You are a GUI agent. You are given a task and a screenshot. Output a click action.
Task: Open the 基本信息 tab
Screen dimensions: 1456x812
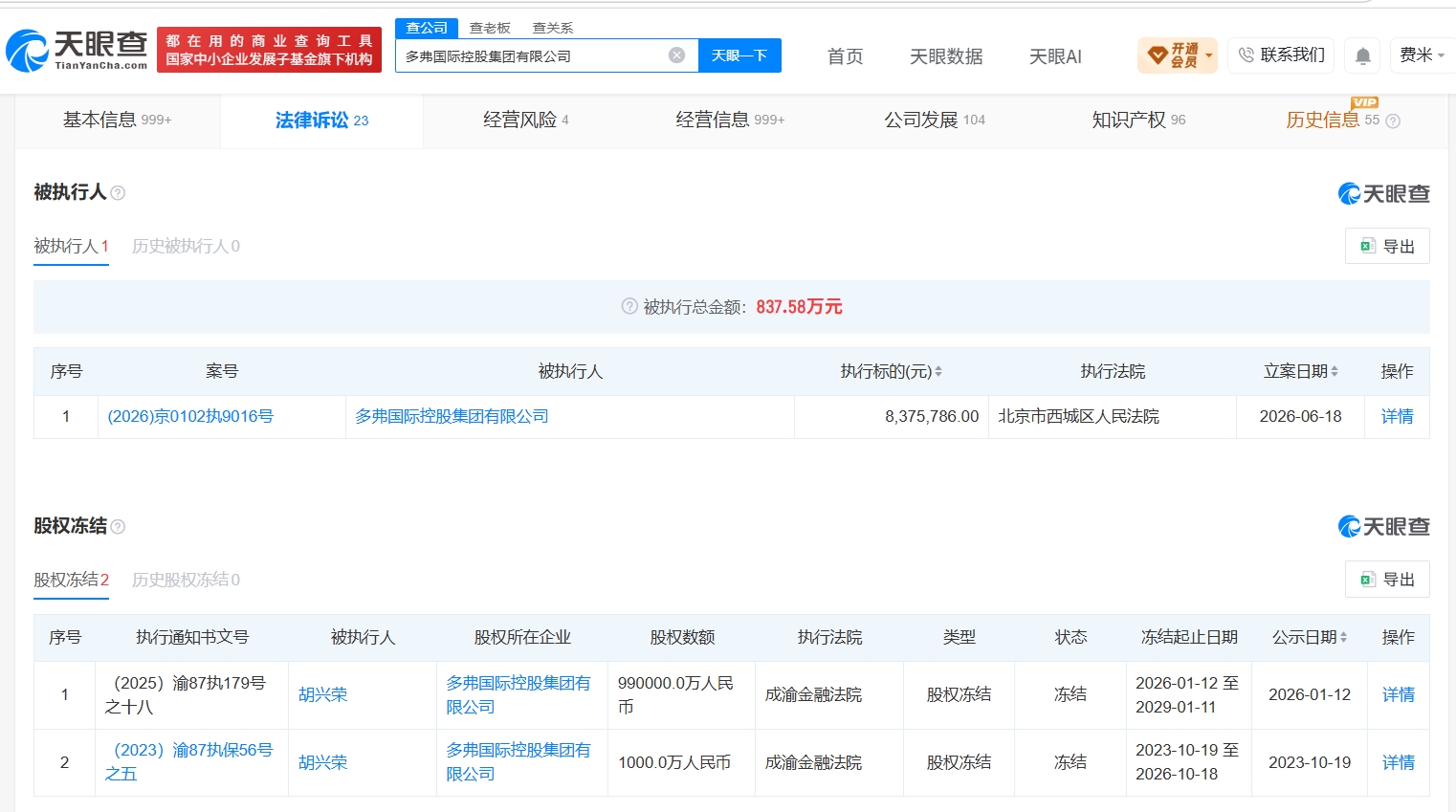pos(117,121)
